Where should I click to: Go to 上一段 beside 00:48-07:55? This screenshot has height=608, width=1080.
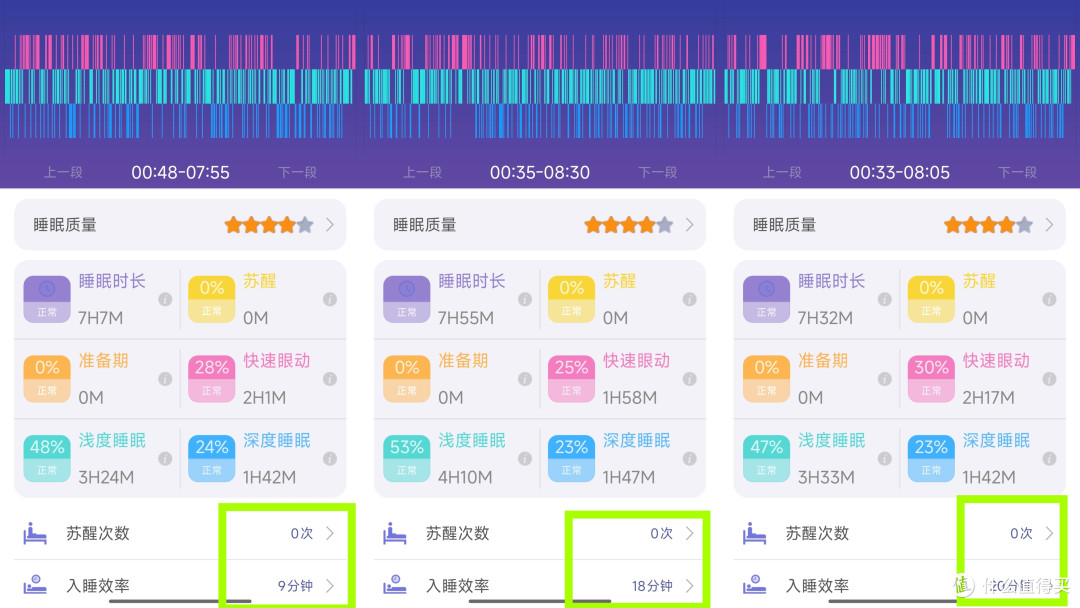click(x=63, y=172)
